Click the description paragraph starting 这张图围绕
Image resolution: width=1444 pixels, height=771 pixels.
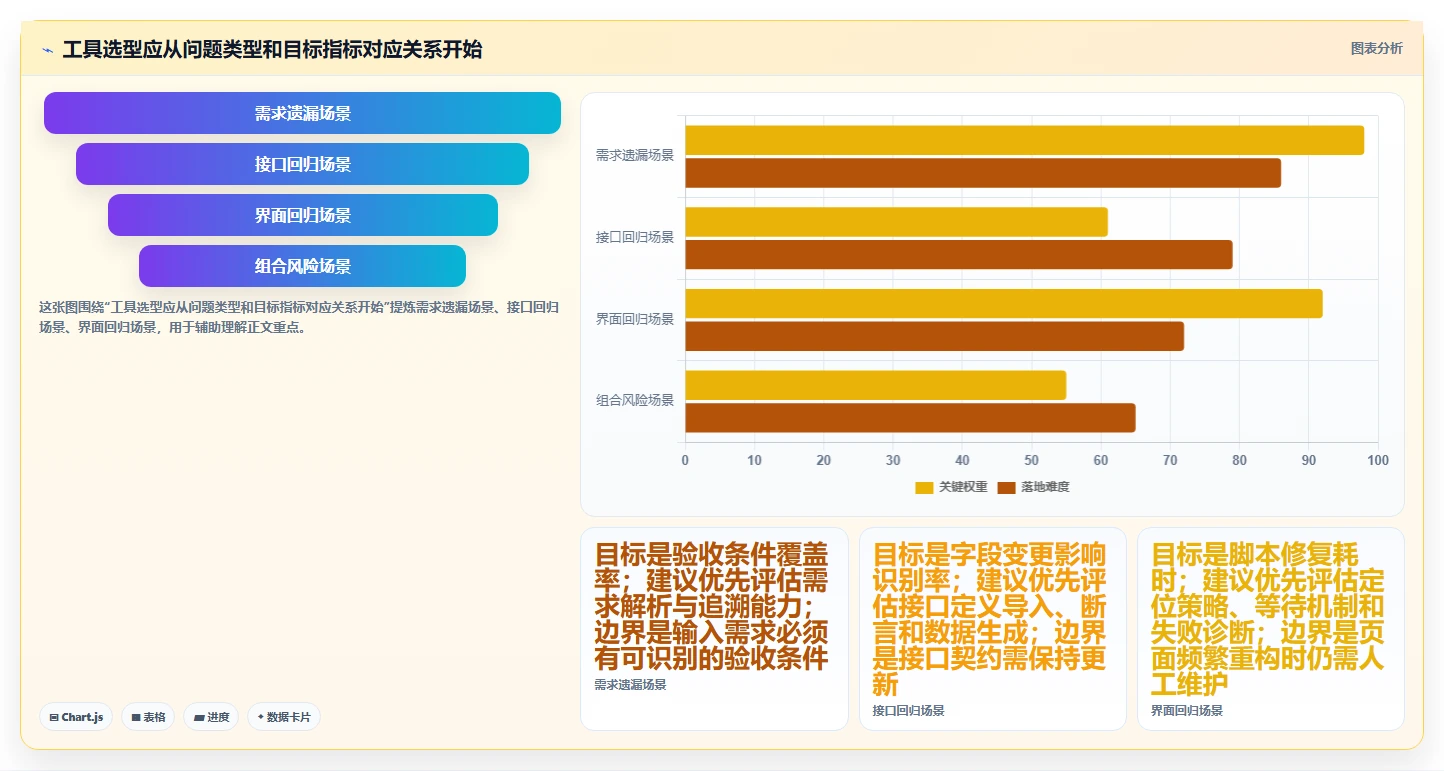[x=299, y=317]
